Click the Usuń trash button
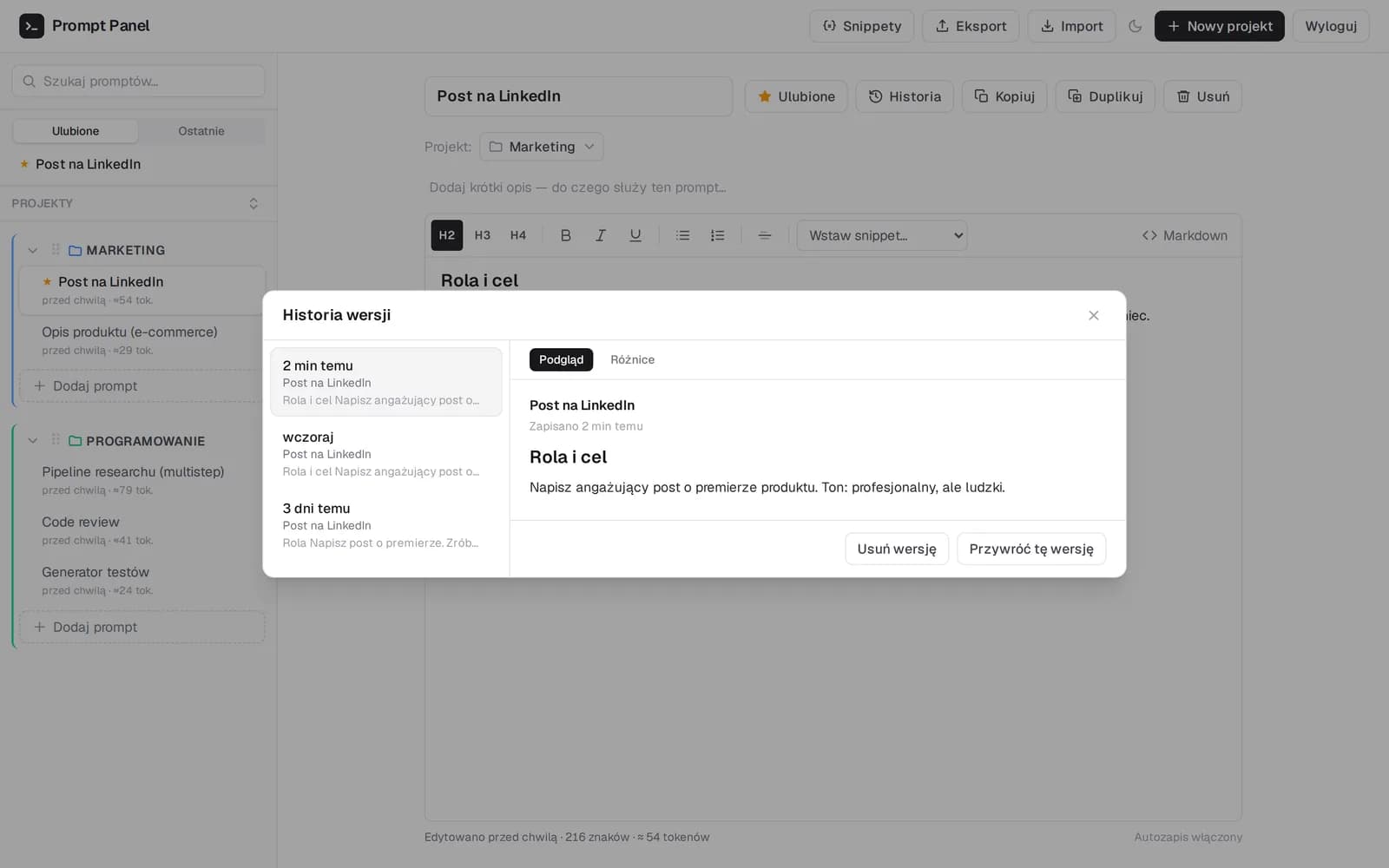Screen dimensions: 1389x868 (x=1202, y=96)
